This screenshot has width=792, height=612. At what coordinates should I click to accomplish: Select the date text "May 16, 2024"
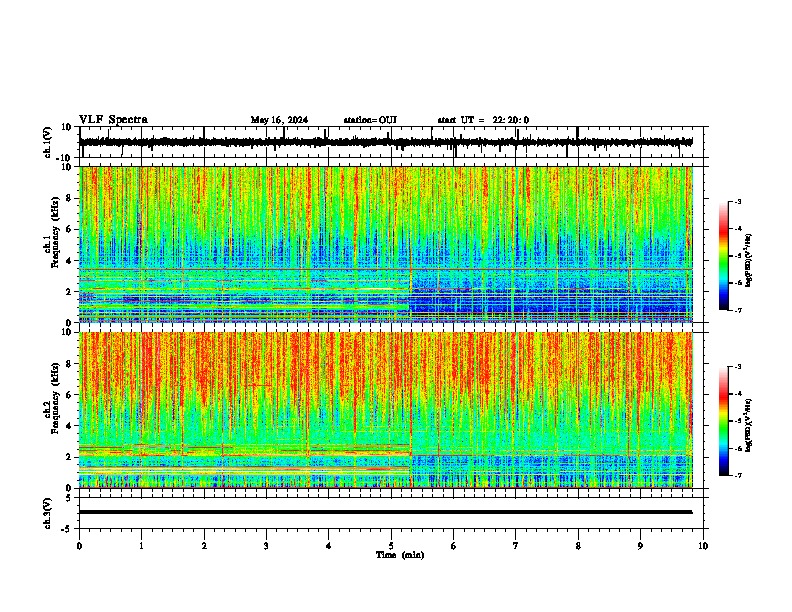(279, 120)
